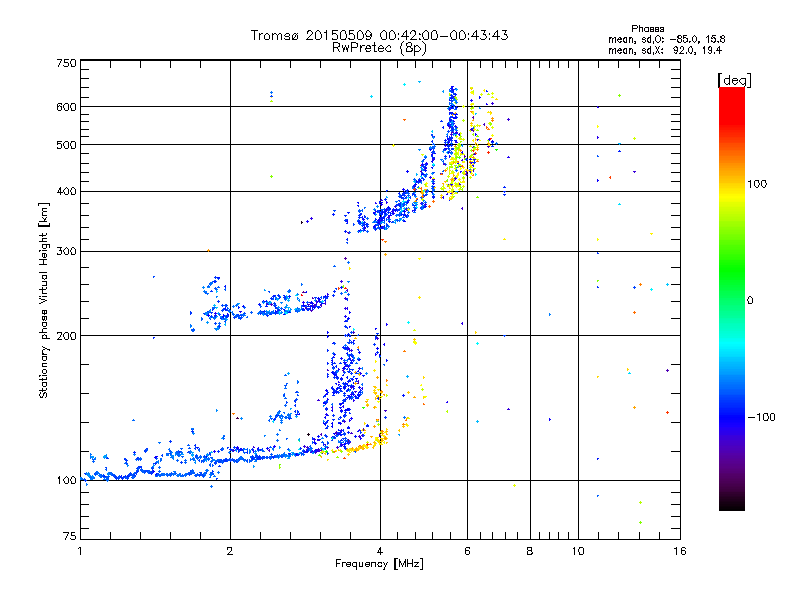This screenshot has height=600, width=800.
Task: Click x-axis tick value '6'
Action: click(467, 551)
